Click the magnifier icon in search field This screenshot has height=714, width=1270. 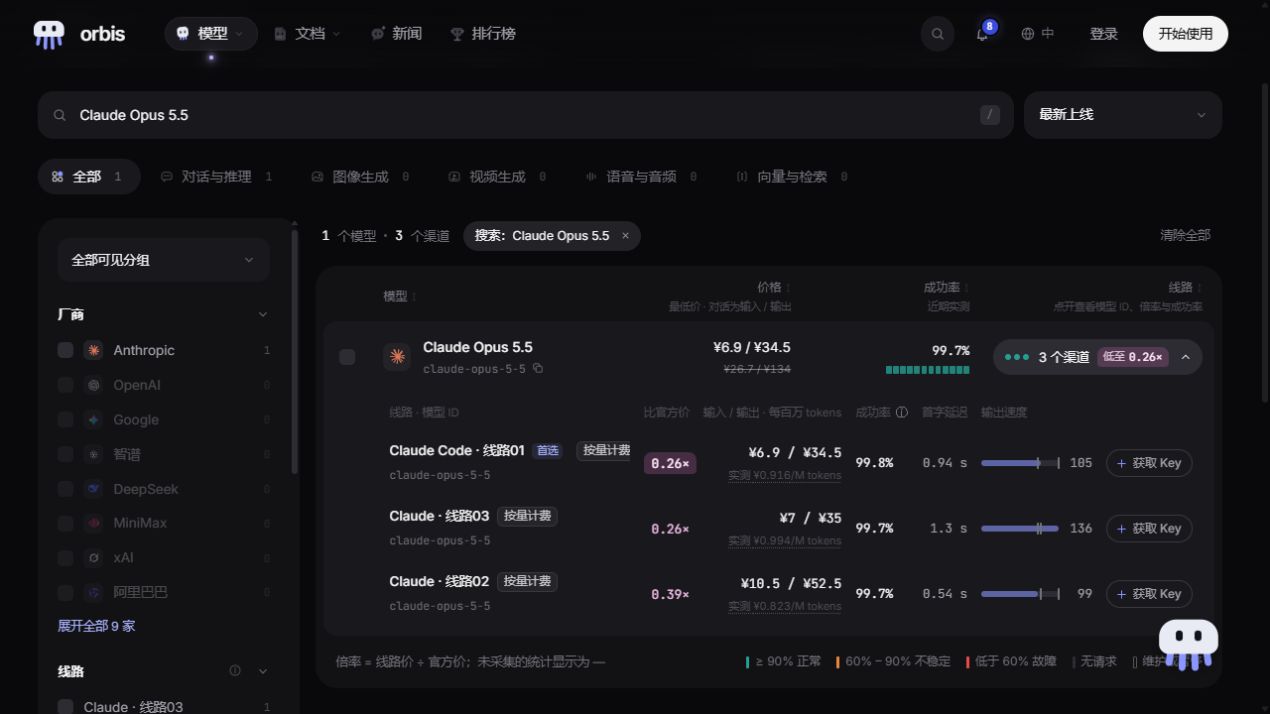click(60, 115)
